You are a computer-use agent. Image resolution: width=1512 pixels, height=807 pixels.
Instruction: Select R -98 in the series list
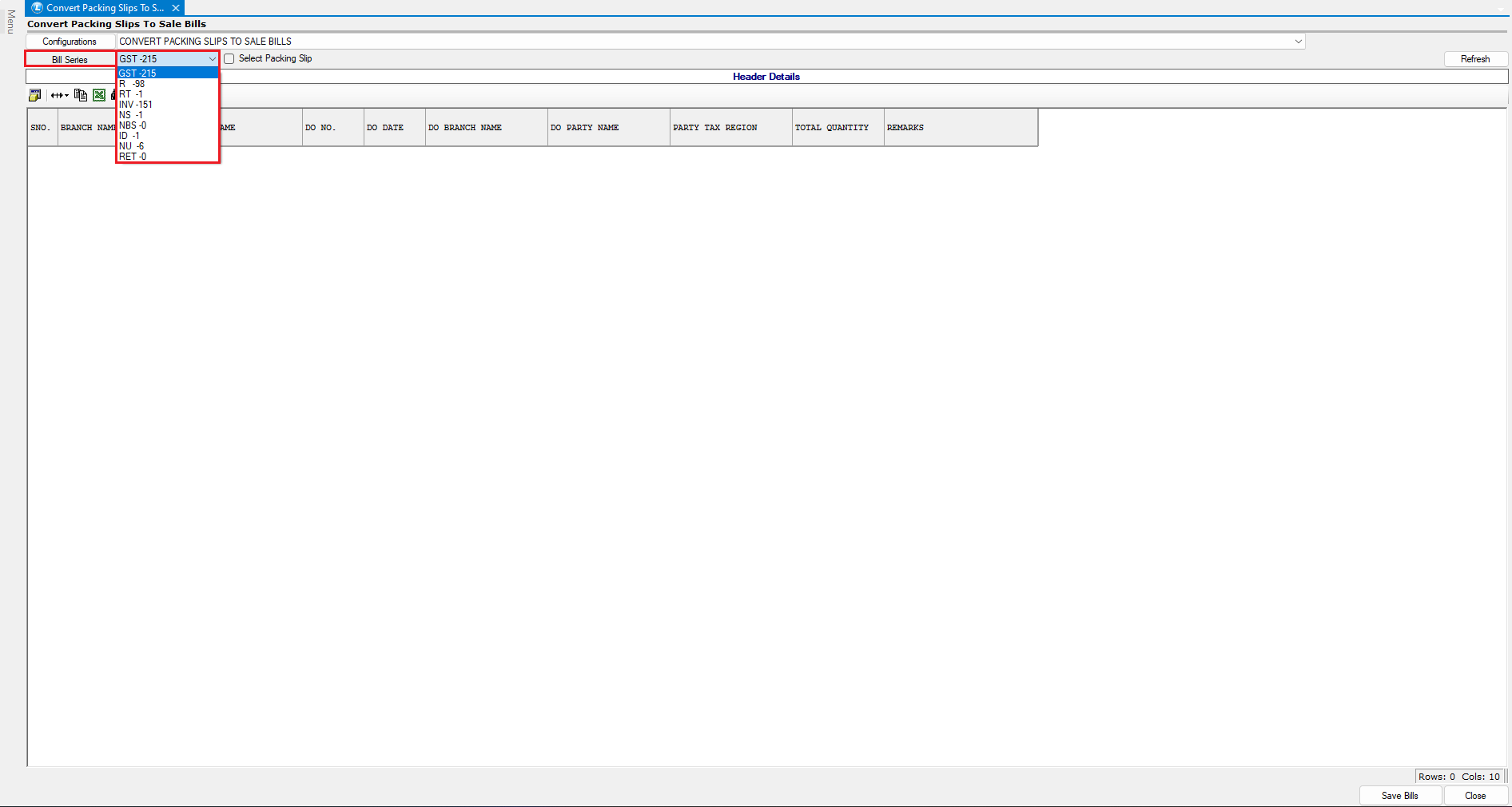click(x=133, y=84)
